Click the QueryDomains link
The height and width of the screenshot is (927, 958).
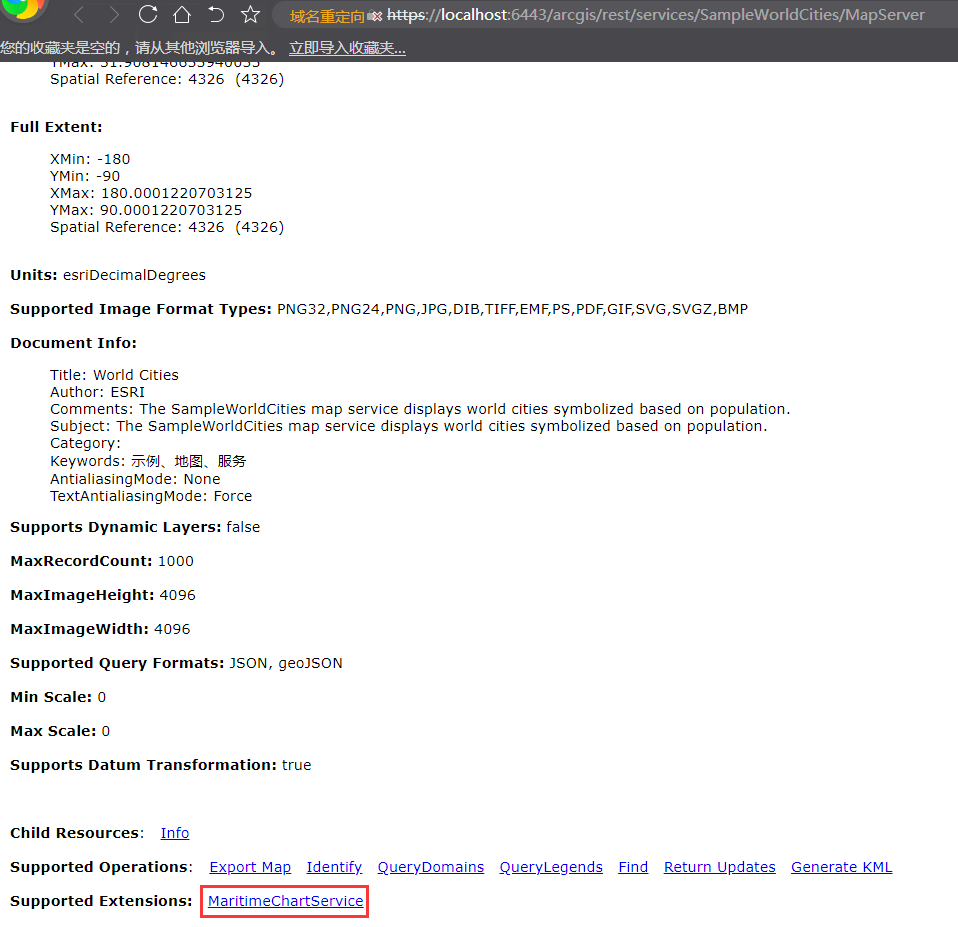(x=430, y=866)
